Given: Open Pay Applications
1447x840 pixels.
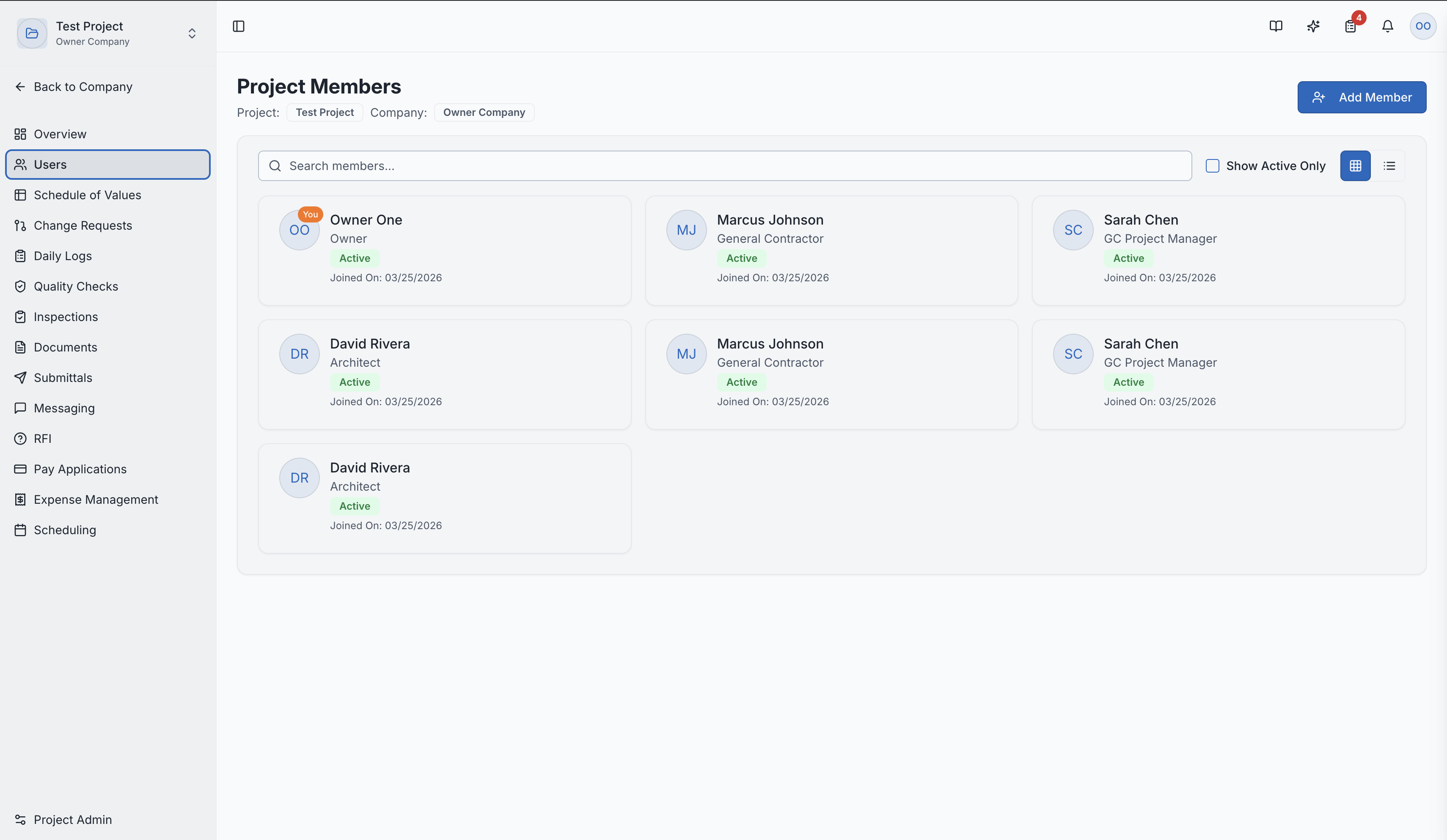Looking at the screenshot, I should (x=108, y=469).
